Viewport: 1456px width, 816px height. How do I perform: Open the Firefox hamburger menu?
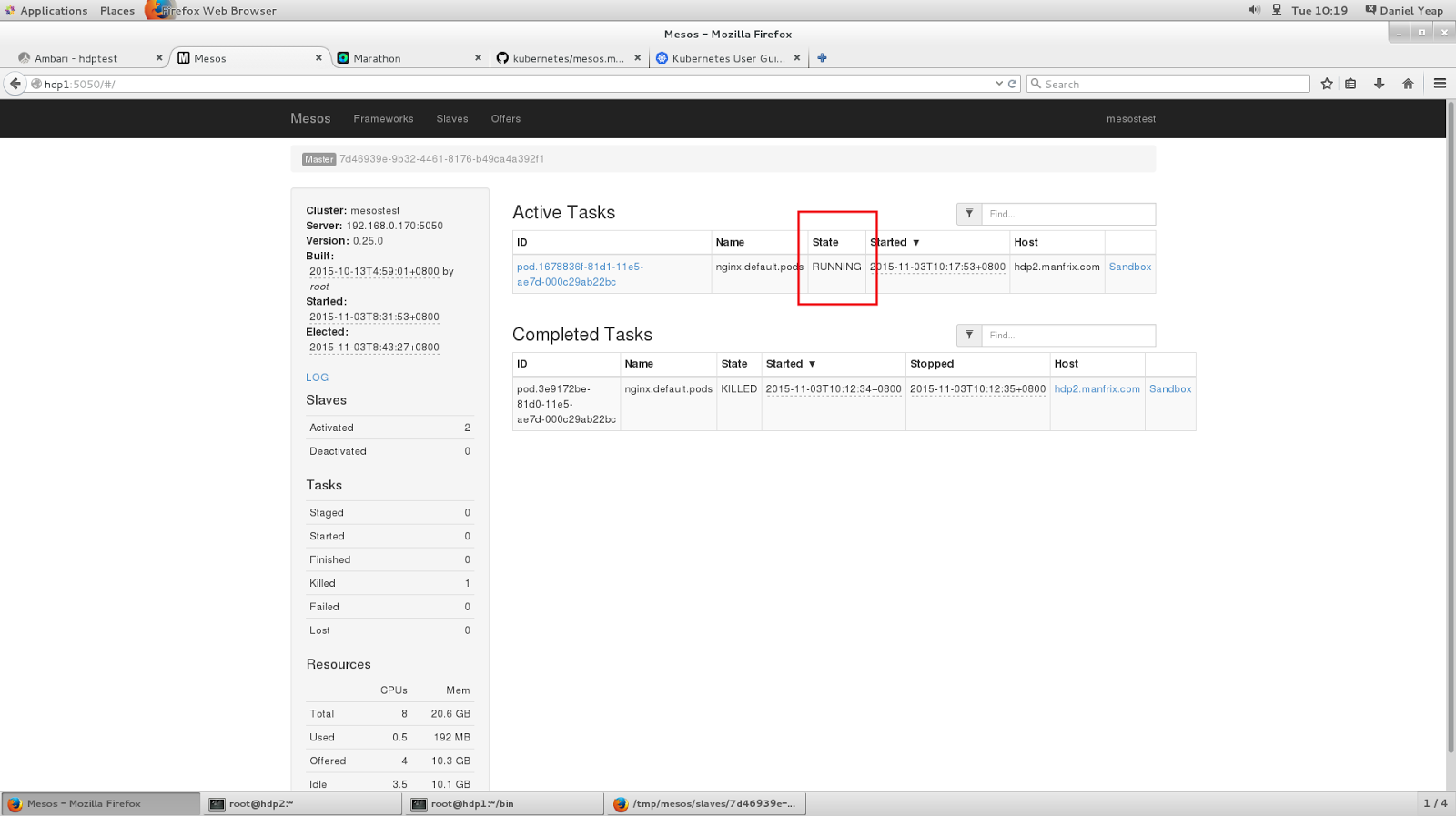pos(1440,84)
